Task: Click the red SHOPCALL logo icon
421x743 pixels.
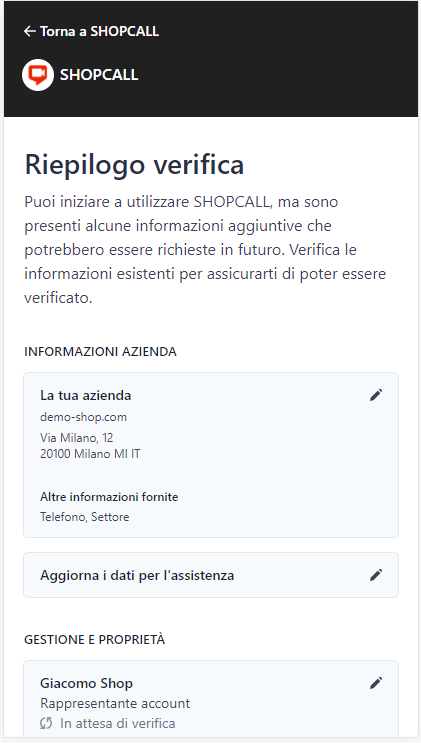Action: click(x=37, y=74)
